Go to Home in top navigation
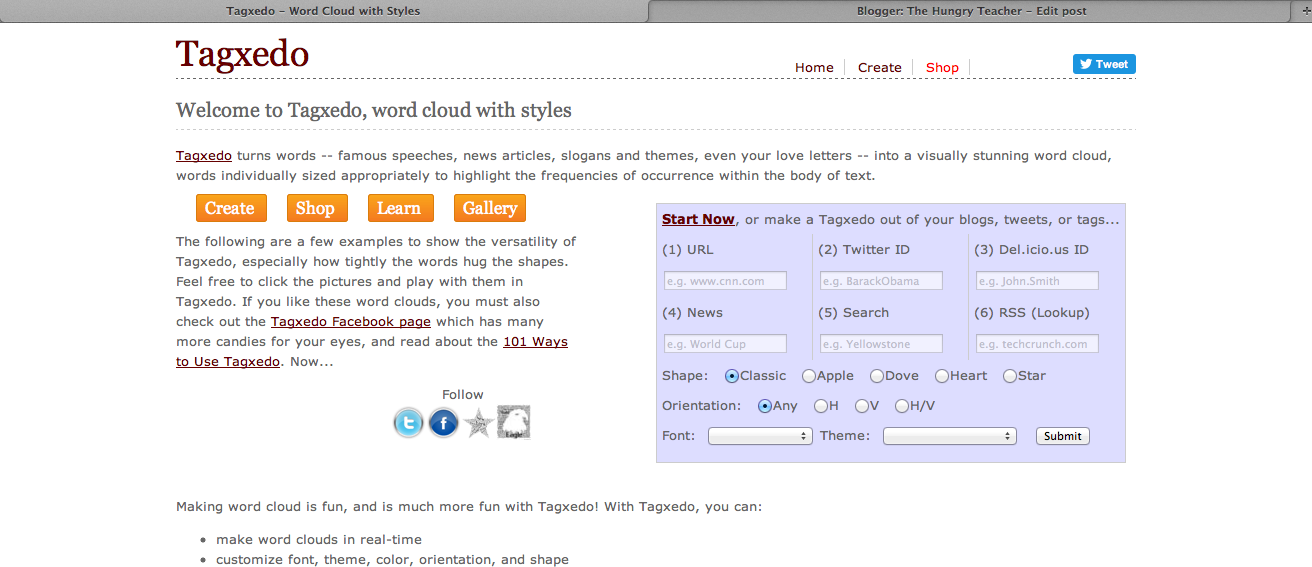Screen dimensions: 1312x567 (814, 67)
